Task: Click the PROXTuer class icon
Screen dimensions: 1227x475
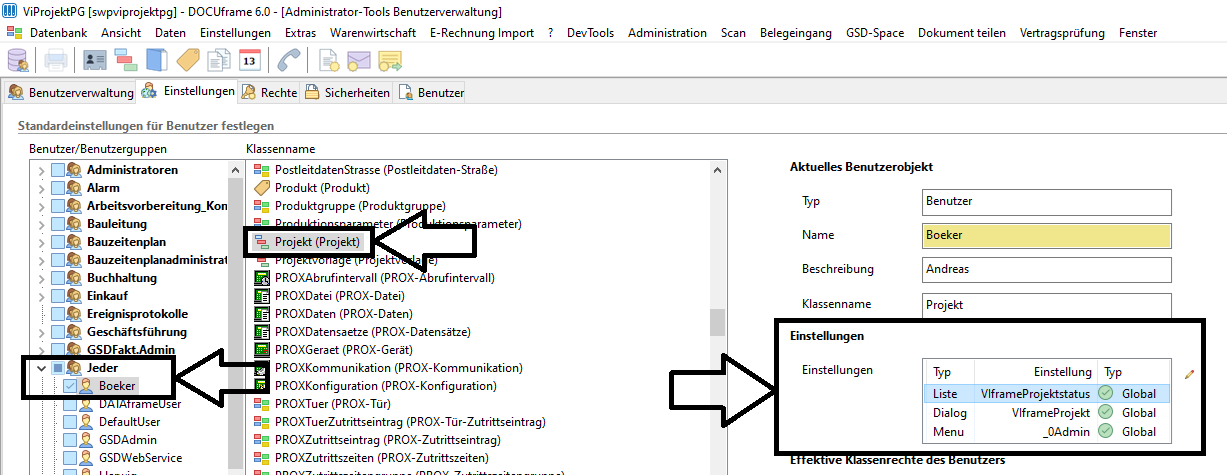Action: coord(262,403)
